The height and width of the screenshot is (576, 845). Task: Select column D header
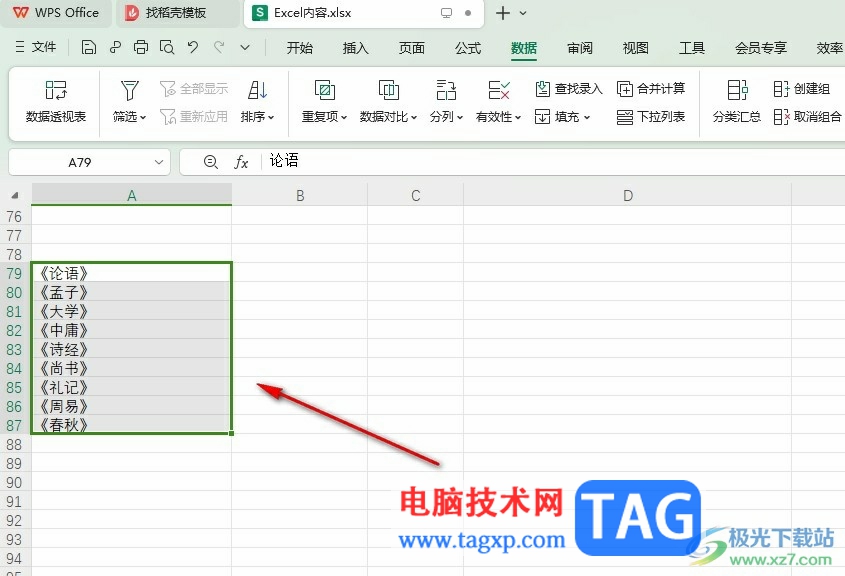(627, 195)
